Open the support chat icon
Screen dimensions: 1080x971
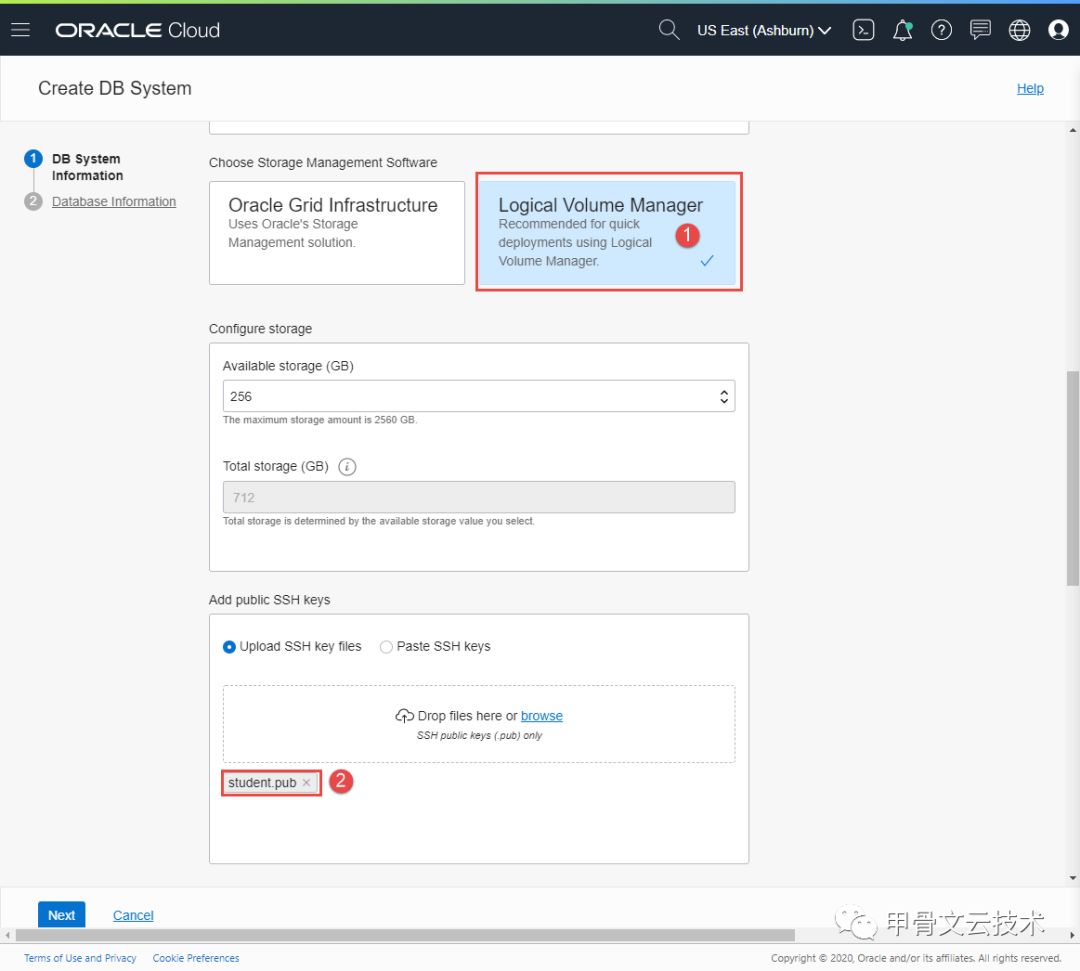click(980, 30)
